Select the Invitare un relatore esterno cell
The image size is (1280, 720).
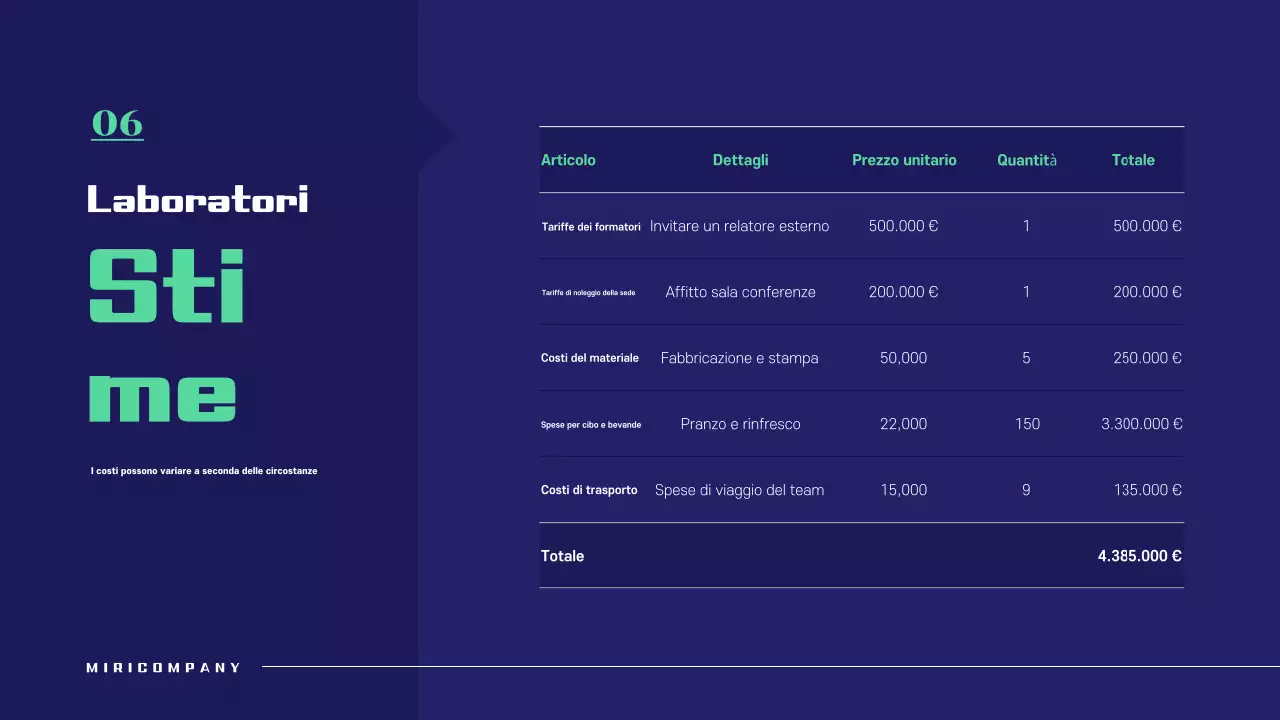(x=739, y=226)
